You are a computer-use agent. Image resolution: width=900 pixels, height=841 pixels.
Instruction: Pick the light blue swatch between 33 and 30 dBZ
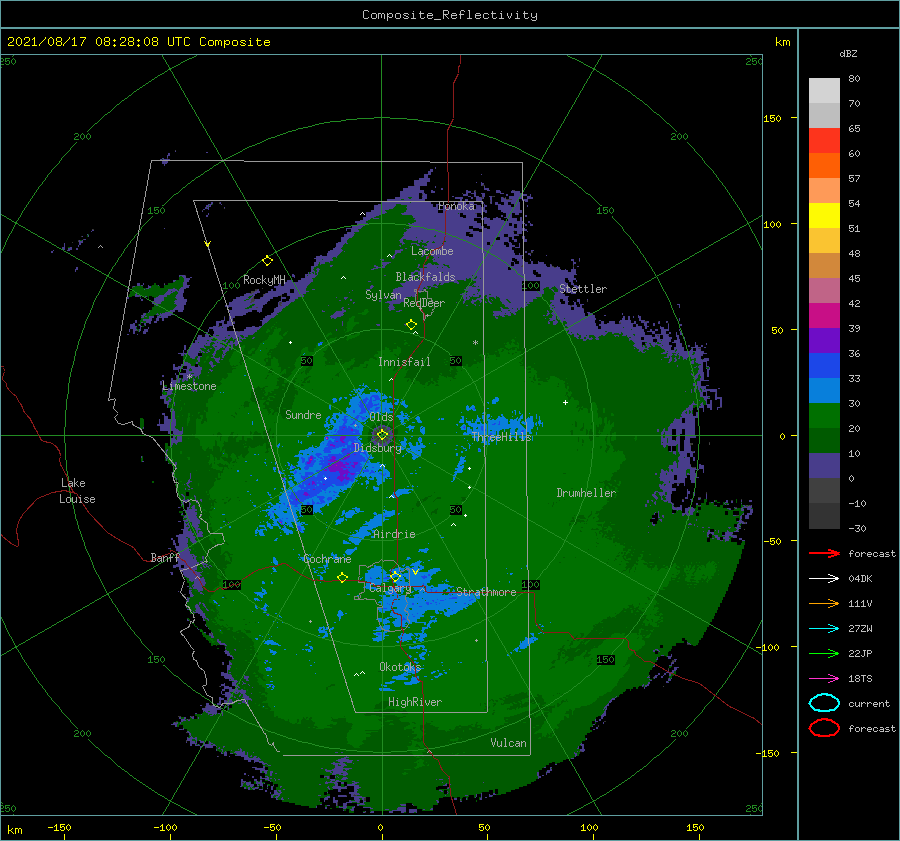click(x=824, y=391)
